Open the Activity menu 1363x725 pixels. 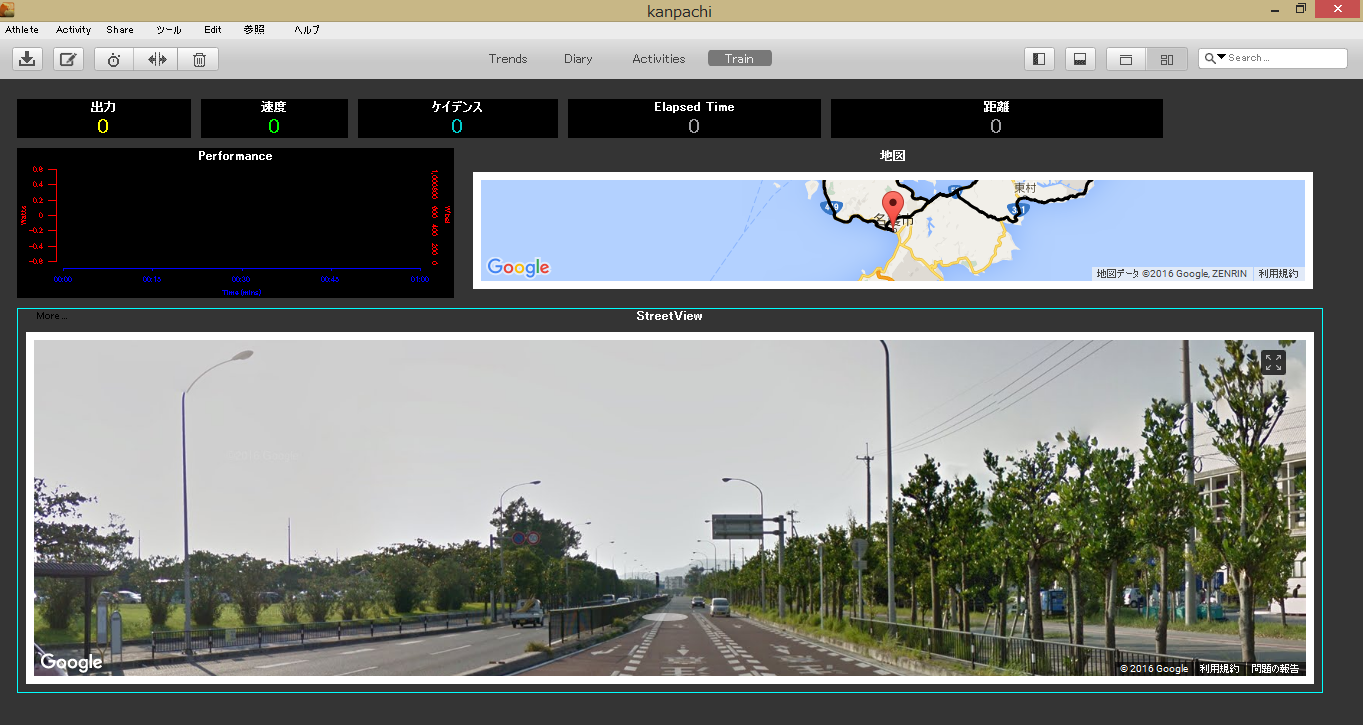pyautogui.click(x=73, y=30)
